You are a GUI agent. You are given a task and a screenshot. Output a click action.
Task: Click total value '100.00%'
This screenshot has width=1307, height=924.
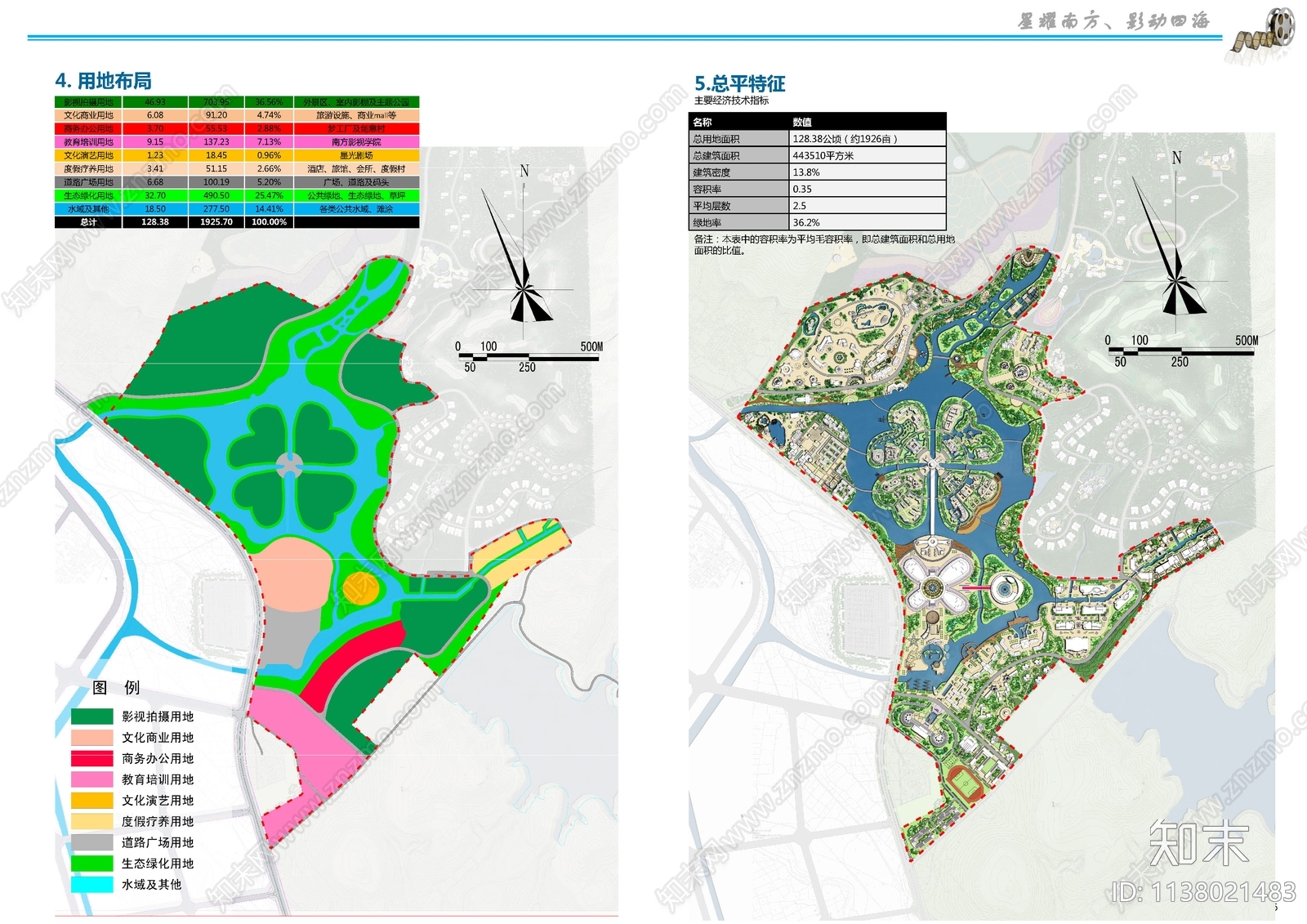pyautogui.click(x=269, y=222)
